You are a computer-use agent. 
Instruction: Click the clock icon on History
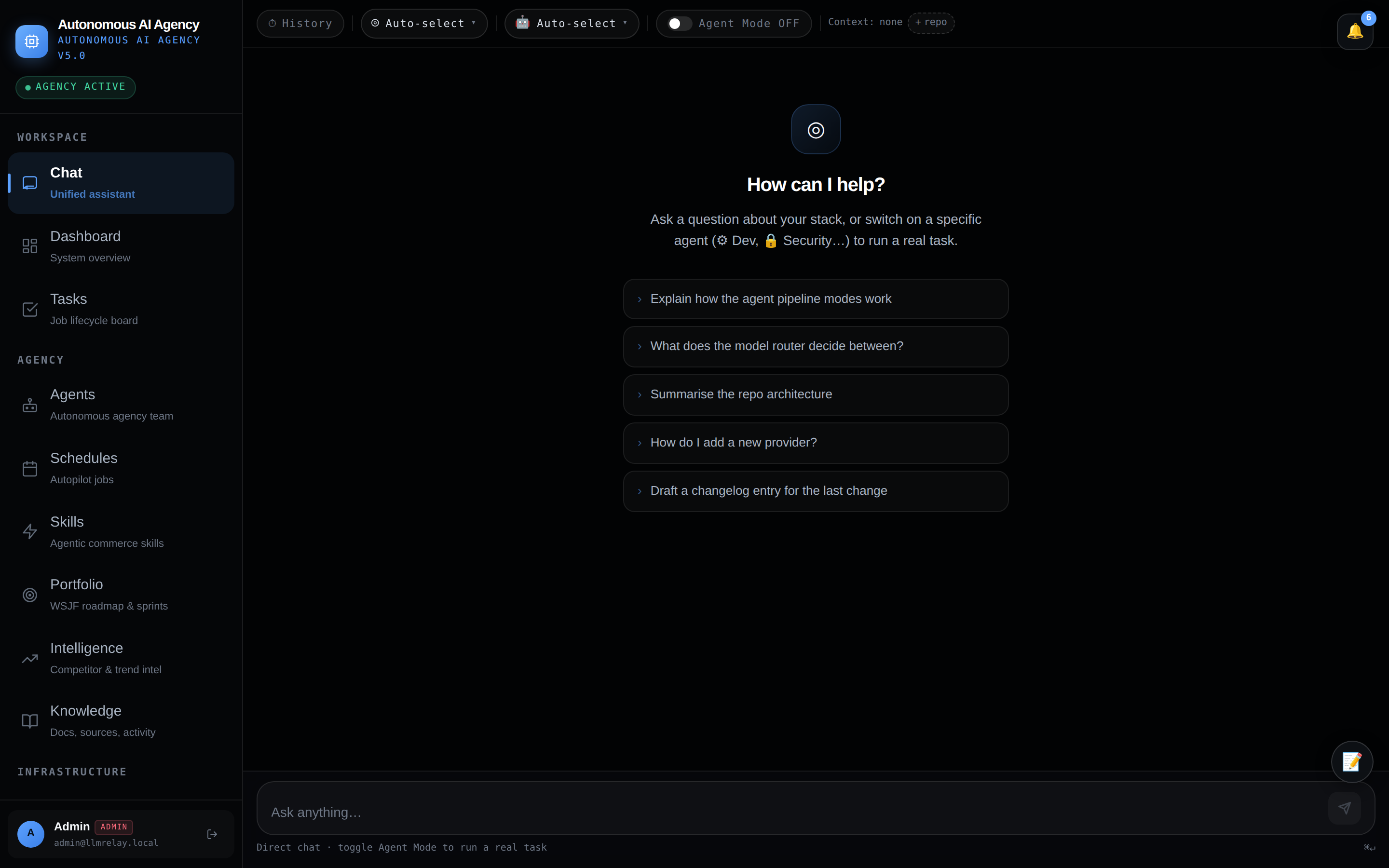[x=272, y=24]
